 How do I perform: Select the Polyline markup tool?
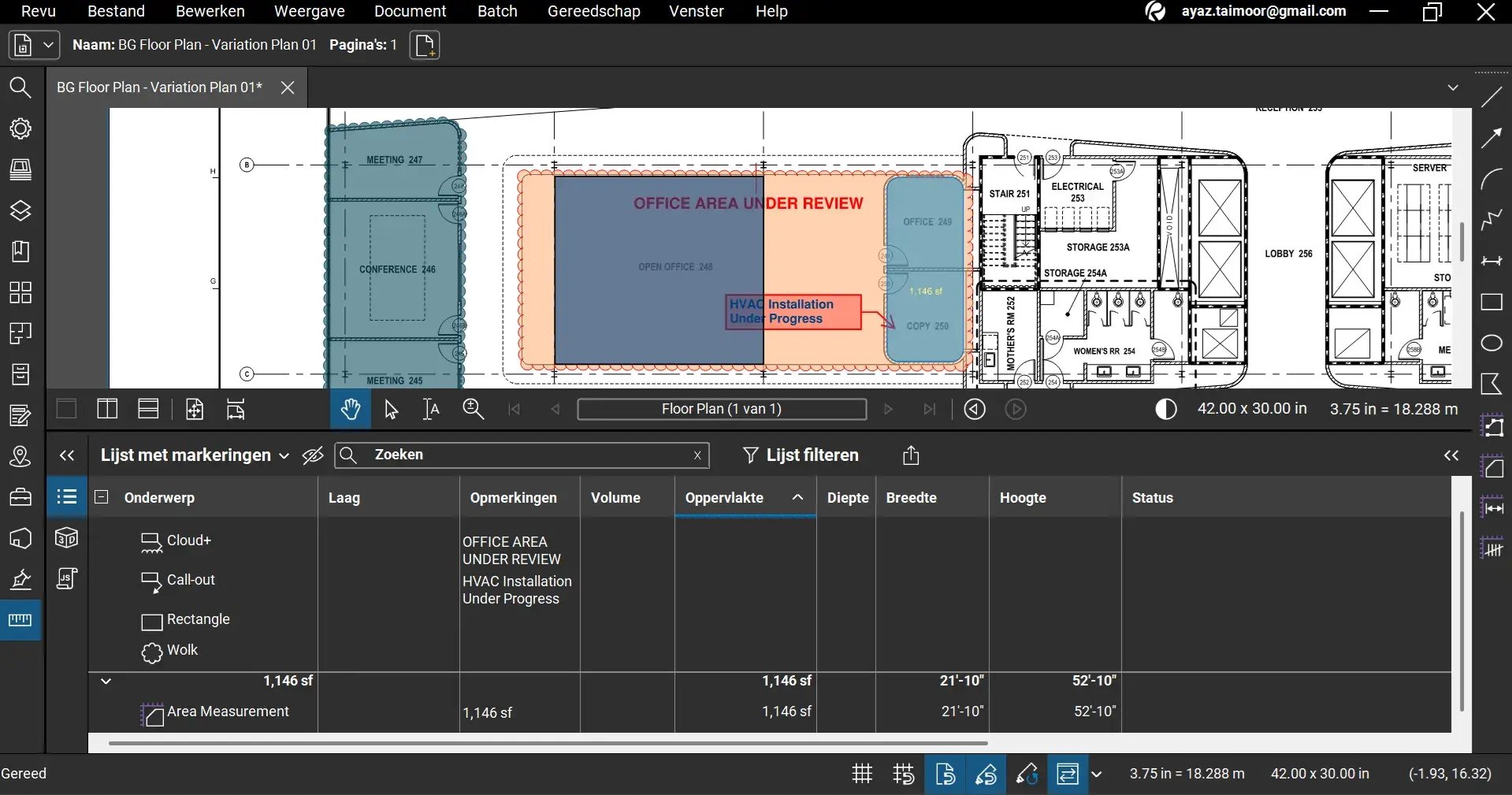1492,220
